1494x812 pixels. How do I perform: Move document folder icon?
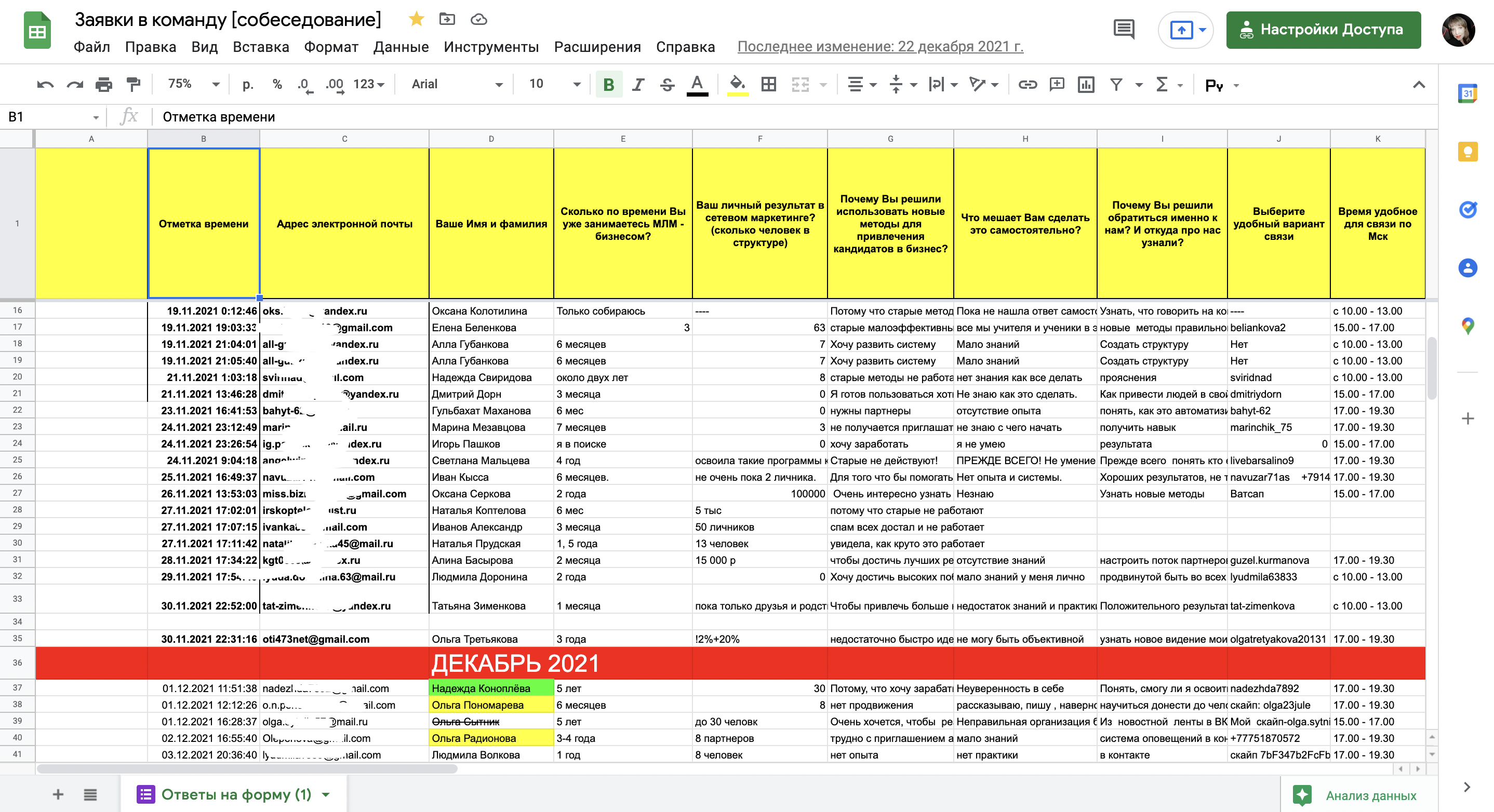[x=447, y=20]
